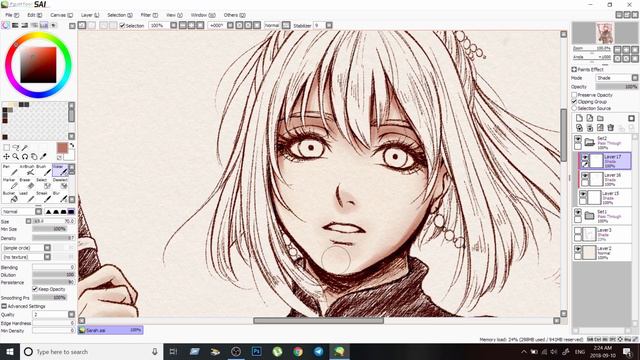Viewport: 640px width, 360px height.
Task: Click the foreground color swatch
Action: pos(62,148)
